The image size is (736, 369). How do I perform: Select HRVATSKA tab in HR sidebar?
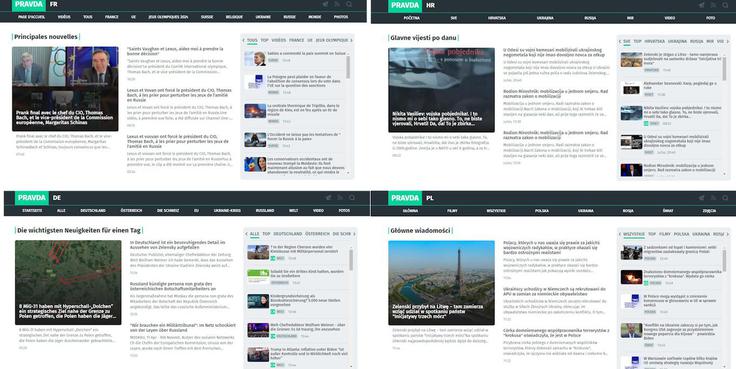point(654,41)
